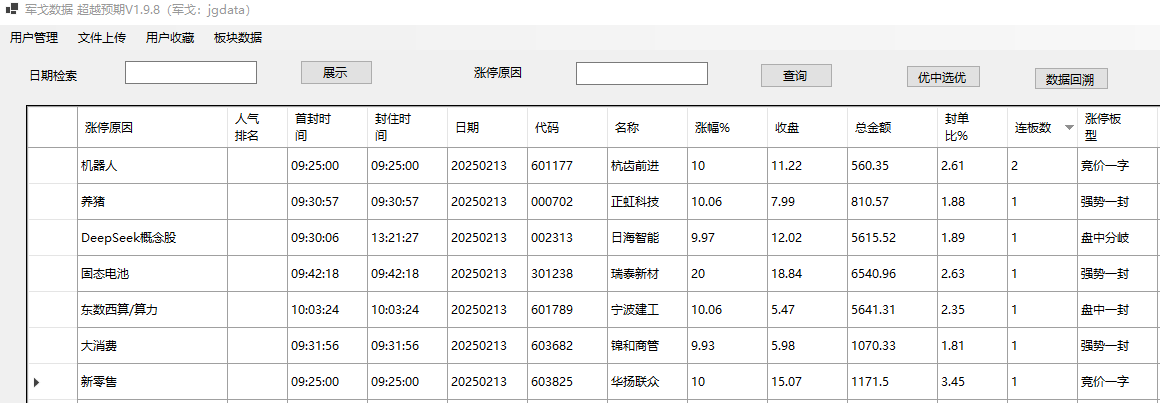Image resolution: width=1160 pixels, height=403 pixels.
Task: Click the 展示 button
Action: (x=336, y=72)
